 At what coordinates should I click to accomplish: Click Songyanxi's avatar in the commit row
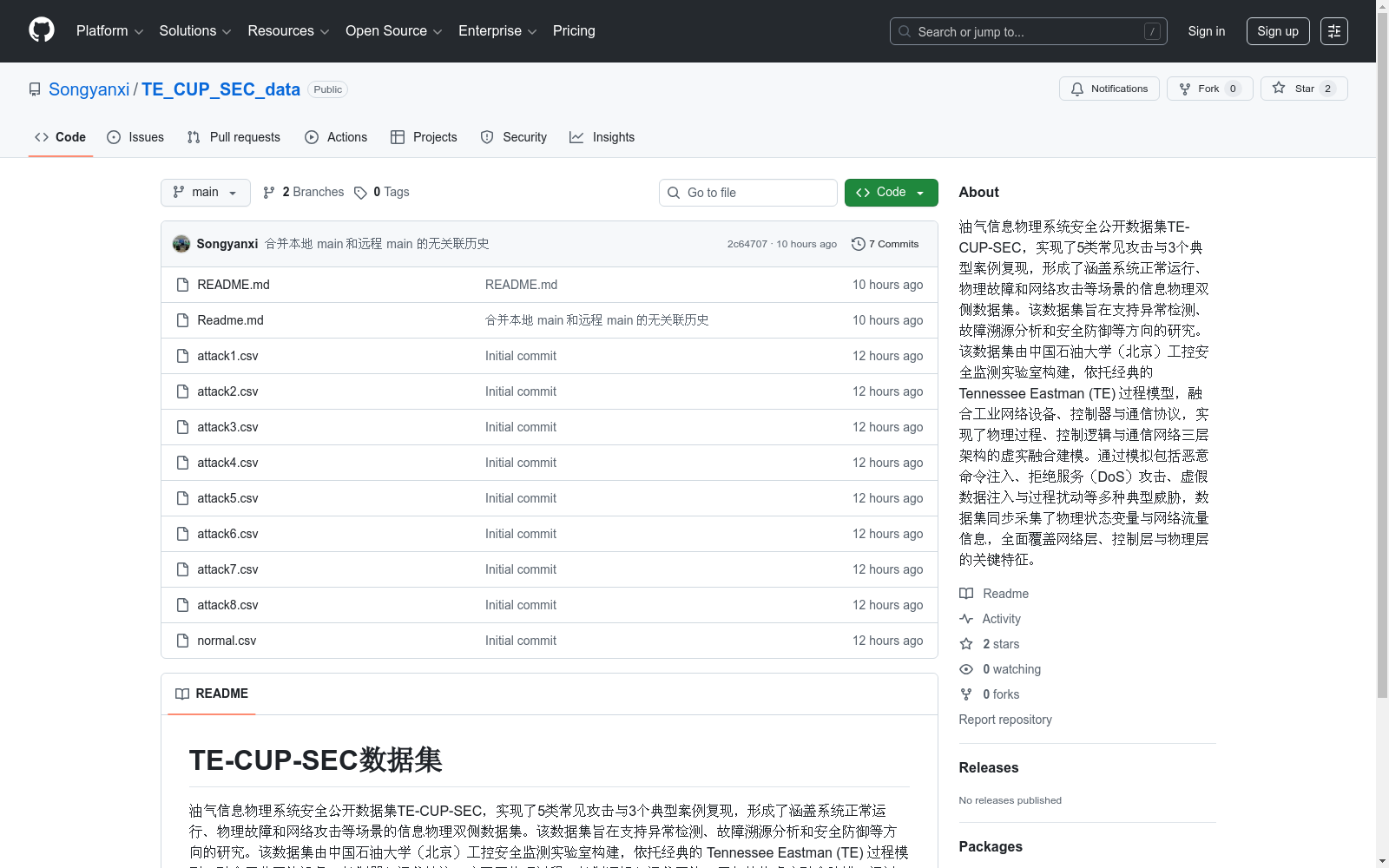(181, 244)
